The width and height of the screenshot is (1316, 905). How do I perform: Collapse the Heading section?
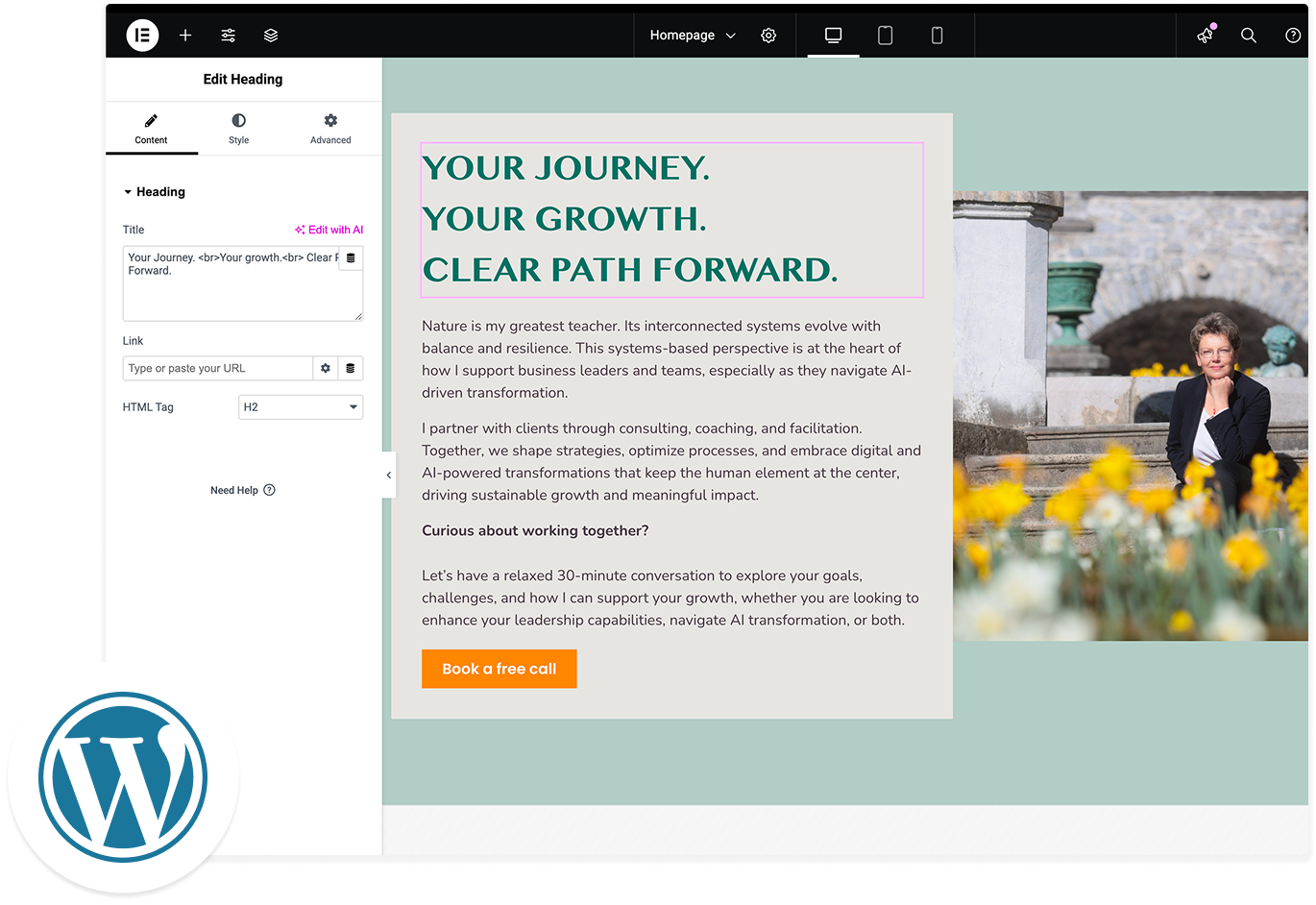click(154, 192)
